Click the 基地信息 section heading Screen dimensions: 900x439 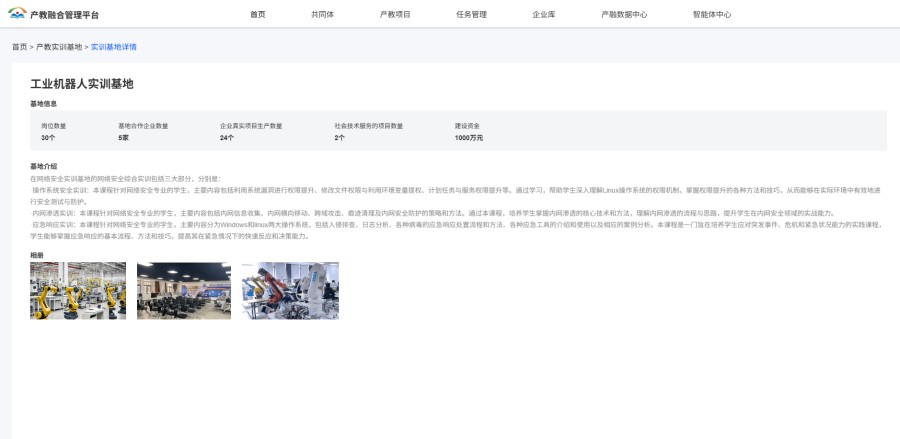pyautogui.click(x=44, y=104)
